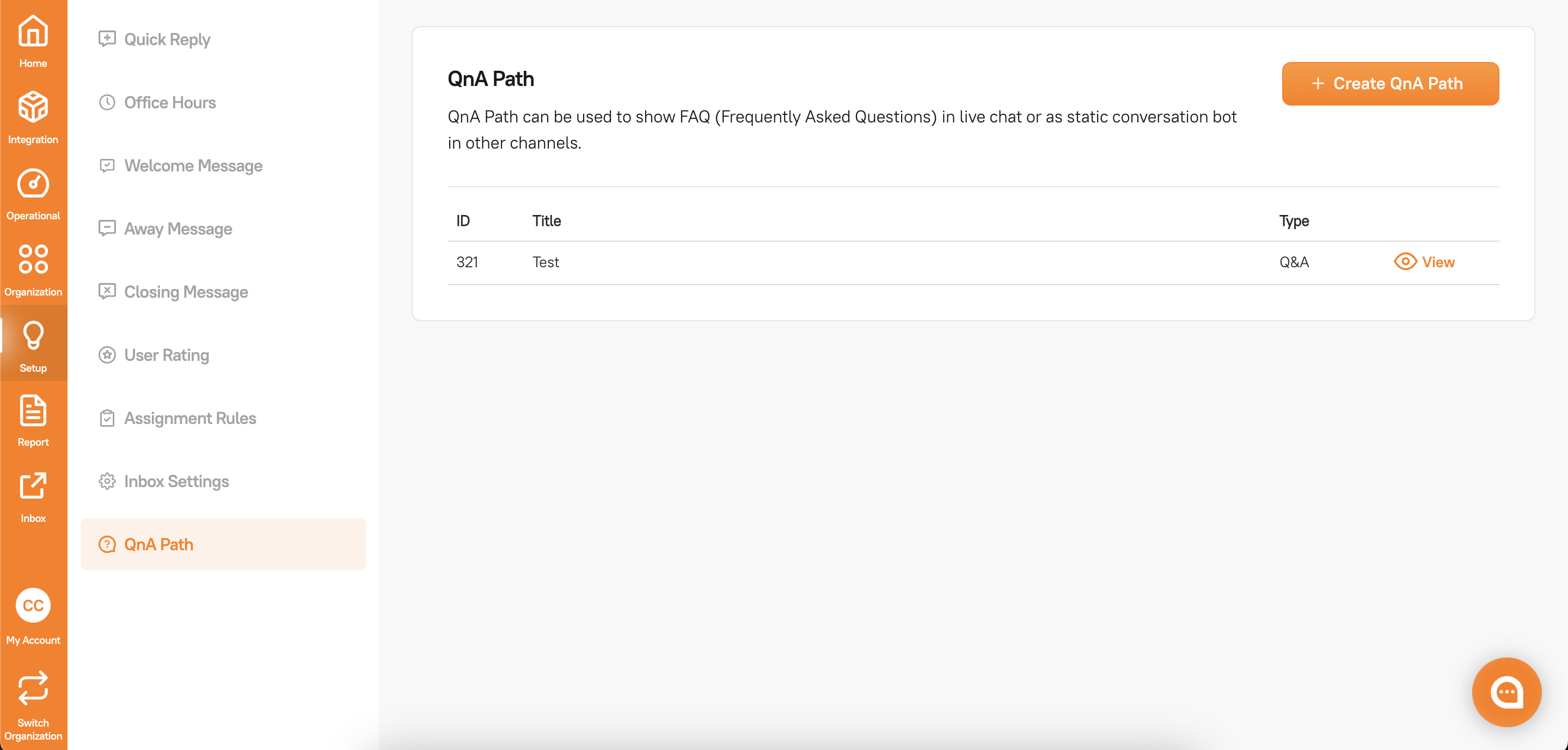Select the Setup lightbulb icon
The image size is (1568, 750).
point(33,336)
